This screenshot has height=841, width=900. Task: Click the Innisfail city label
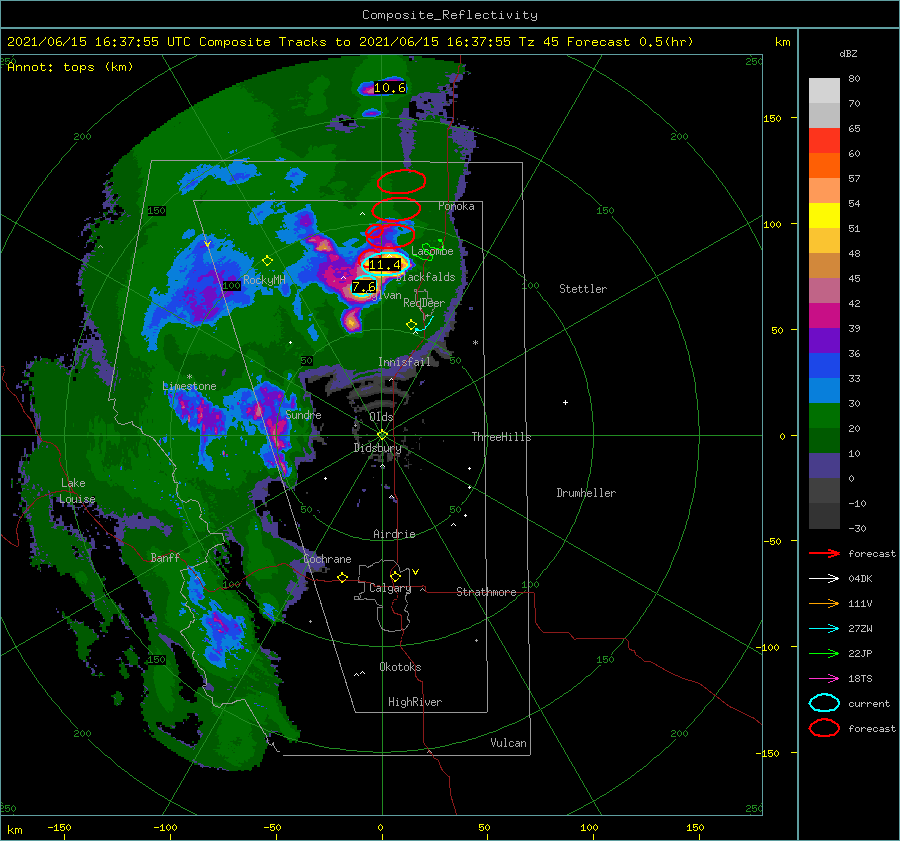[404, 362]
